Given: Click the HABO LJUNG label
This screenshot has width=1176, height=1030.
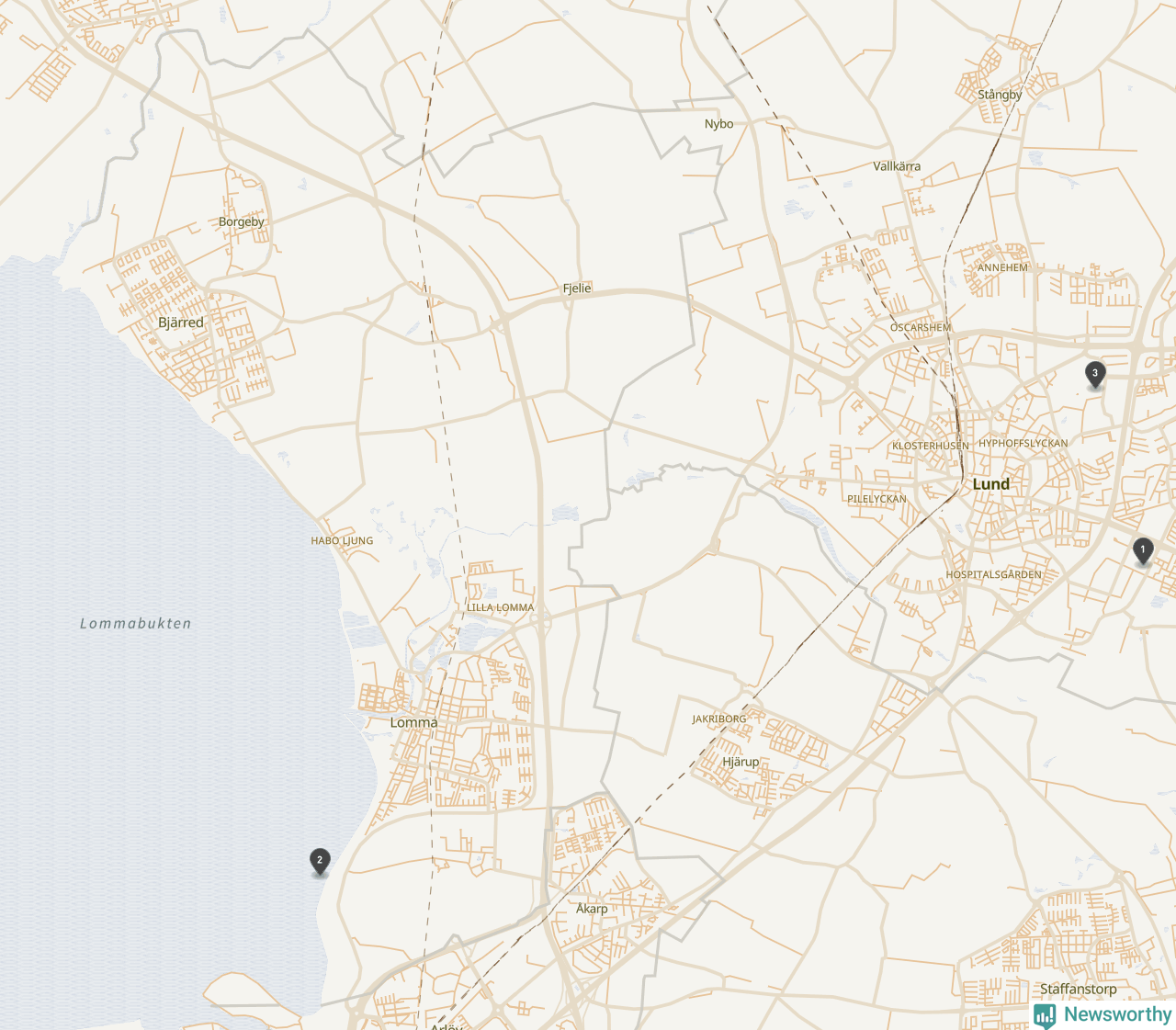Looking at the screenshot, I should (342, 540).
